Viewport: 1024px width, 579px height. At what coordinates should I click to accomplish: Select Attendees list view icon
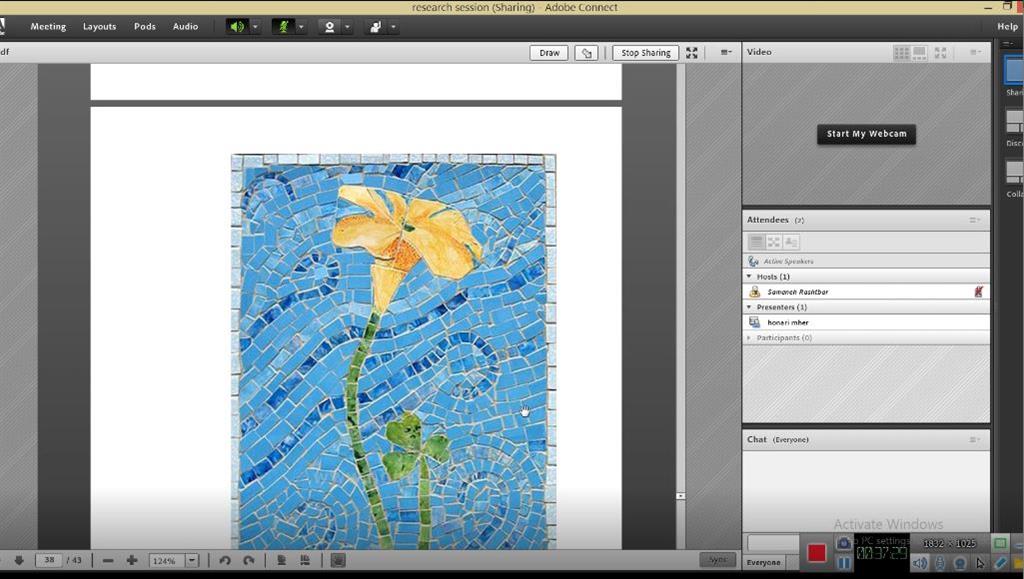(x=756, y=242)
